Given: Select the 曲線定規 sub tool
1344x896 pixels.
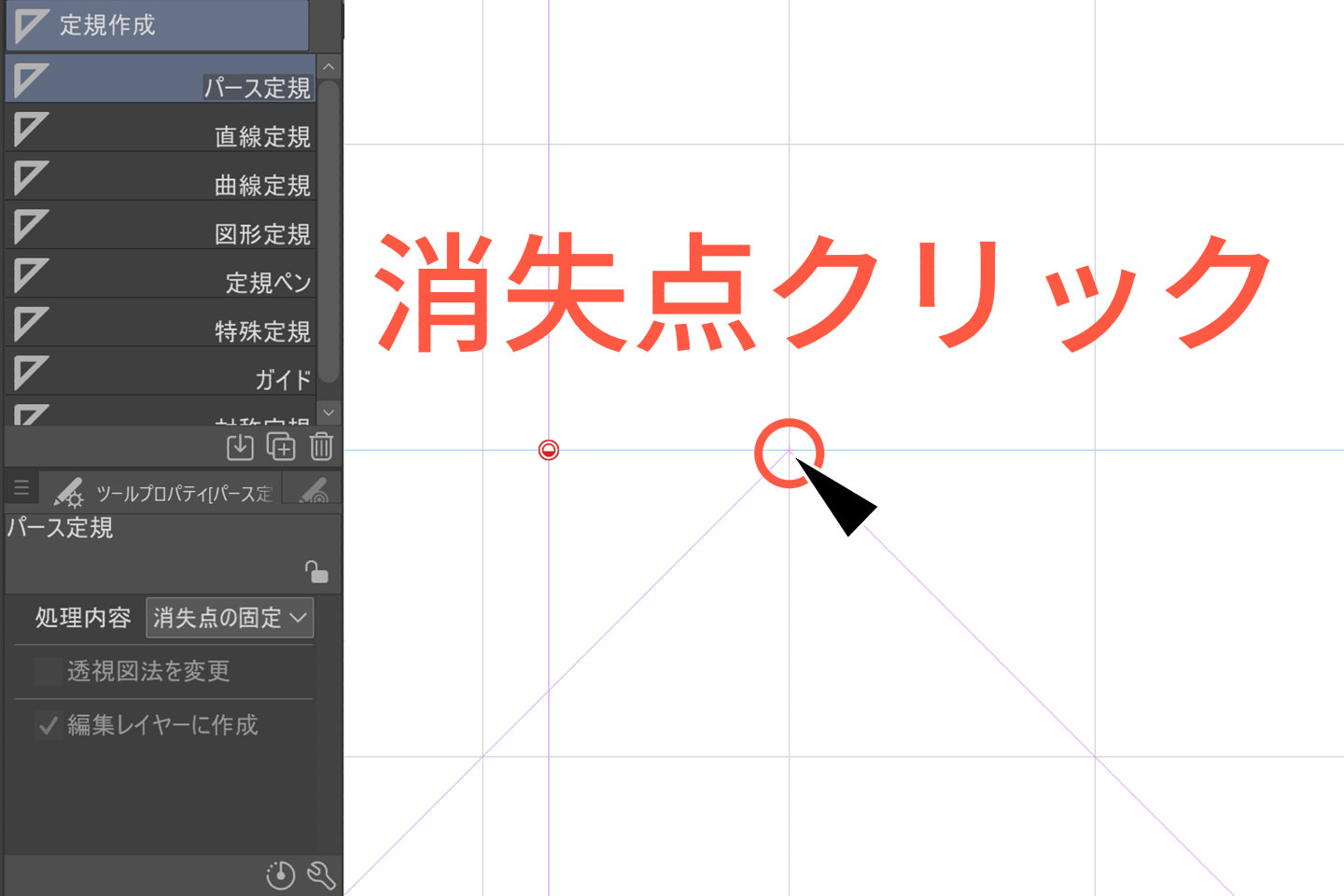Looking at the screenshot, I should pyautogui.click(x=161, y=176).
